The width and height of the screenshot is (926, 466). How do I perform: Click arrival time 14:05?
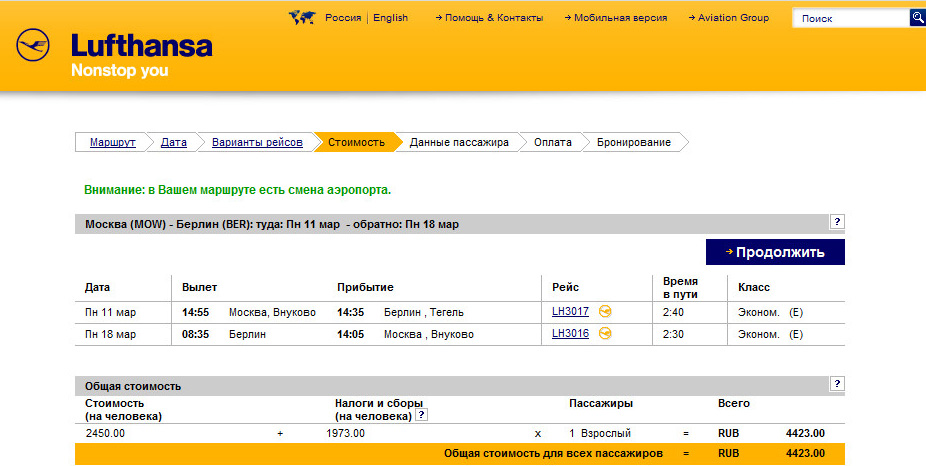tap(351, 334)
